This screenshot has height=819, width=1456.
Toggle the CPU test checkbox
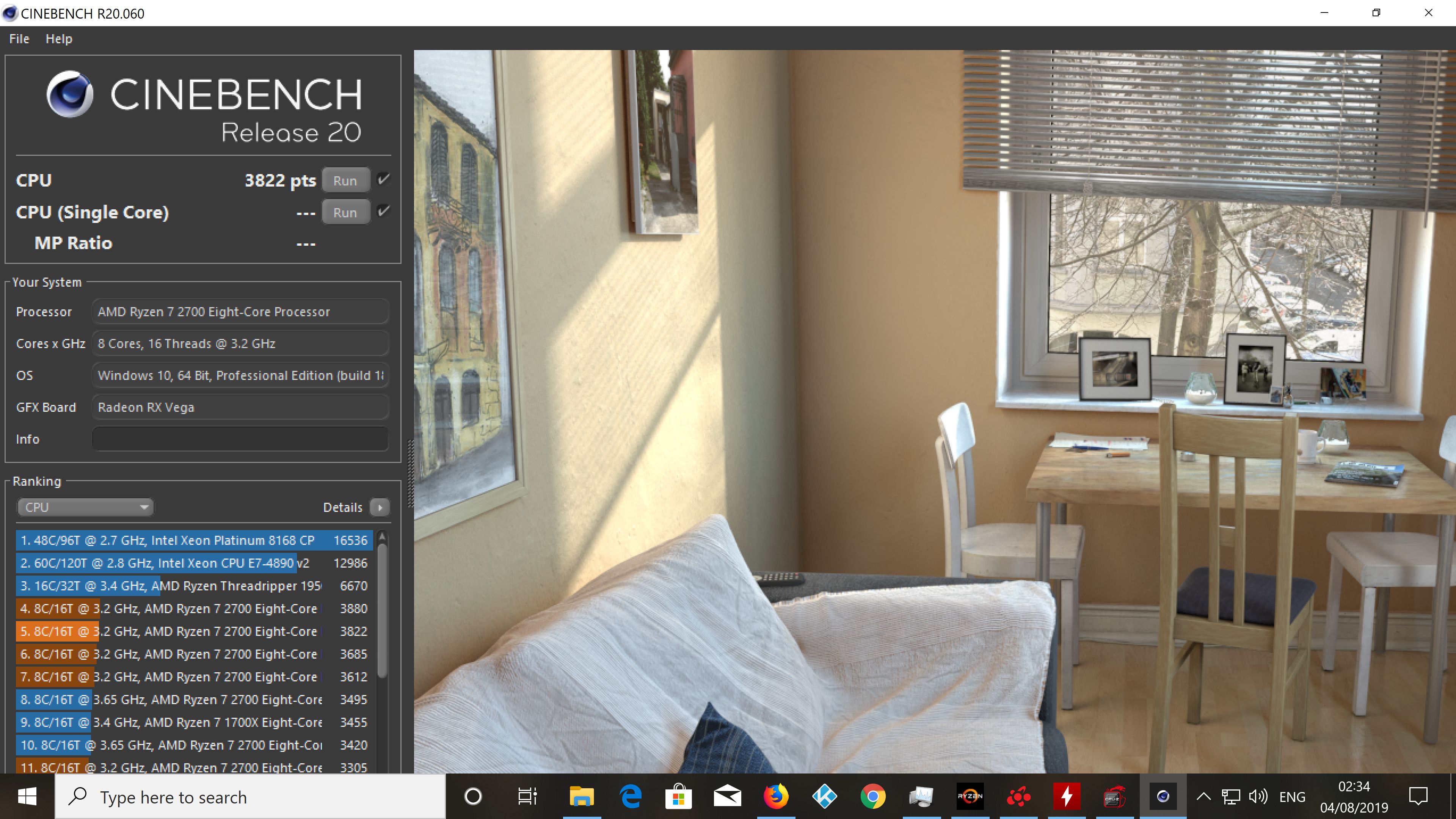[384, 180]
